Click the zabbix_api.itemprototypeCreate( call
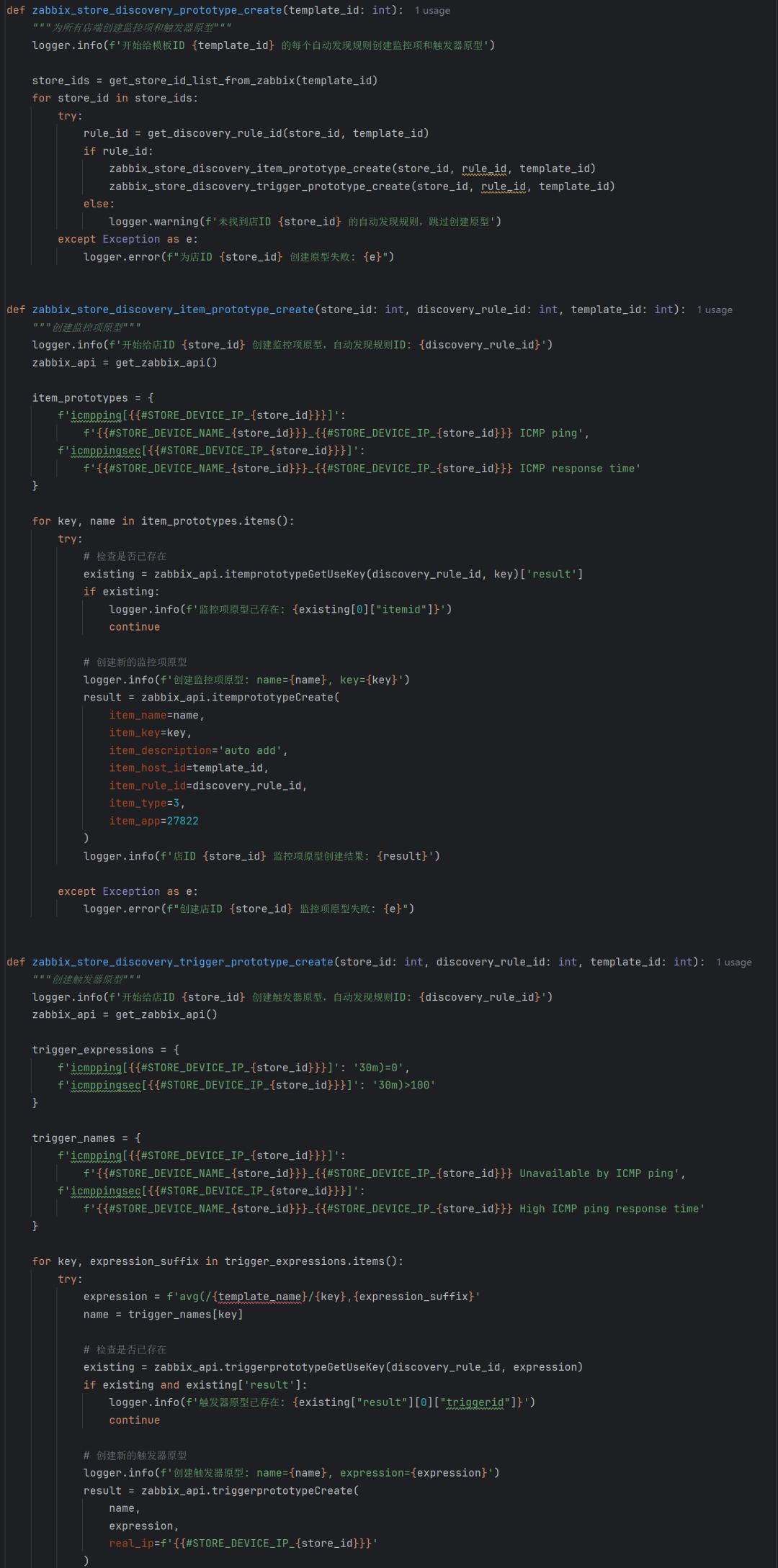778x1568 pixels. point(241,698)
